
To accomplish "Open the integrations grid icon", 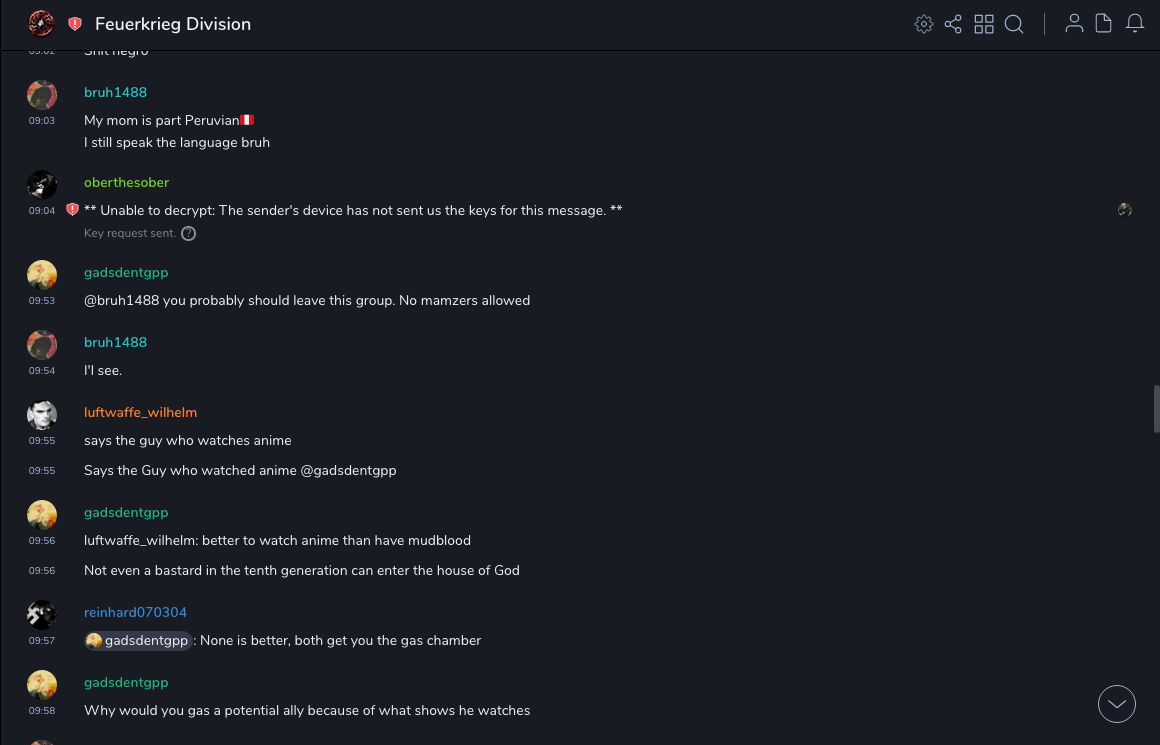I will tap(984, 24).
